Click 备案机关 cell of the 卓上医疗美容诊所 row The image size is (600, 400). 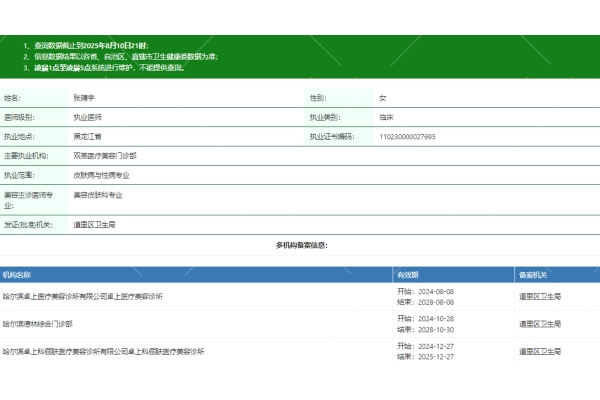[x=540, y=296]
